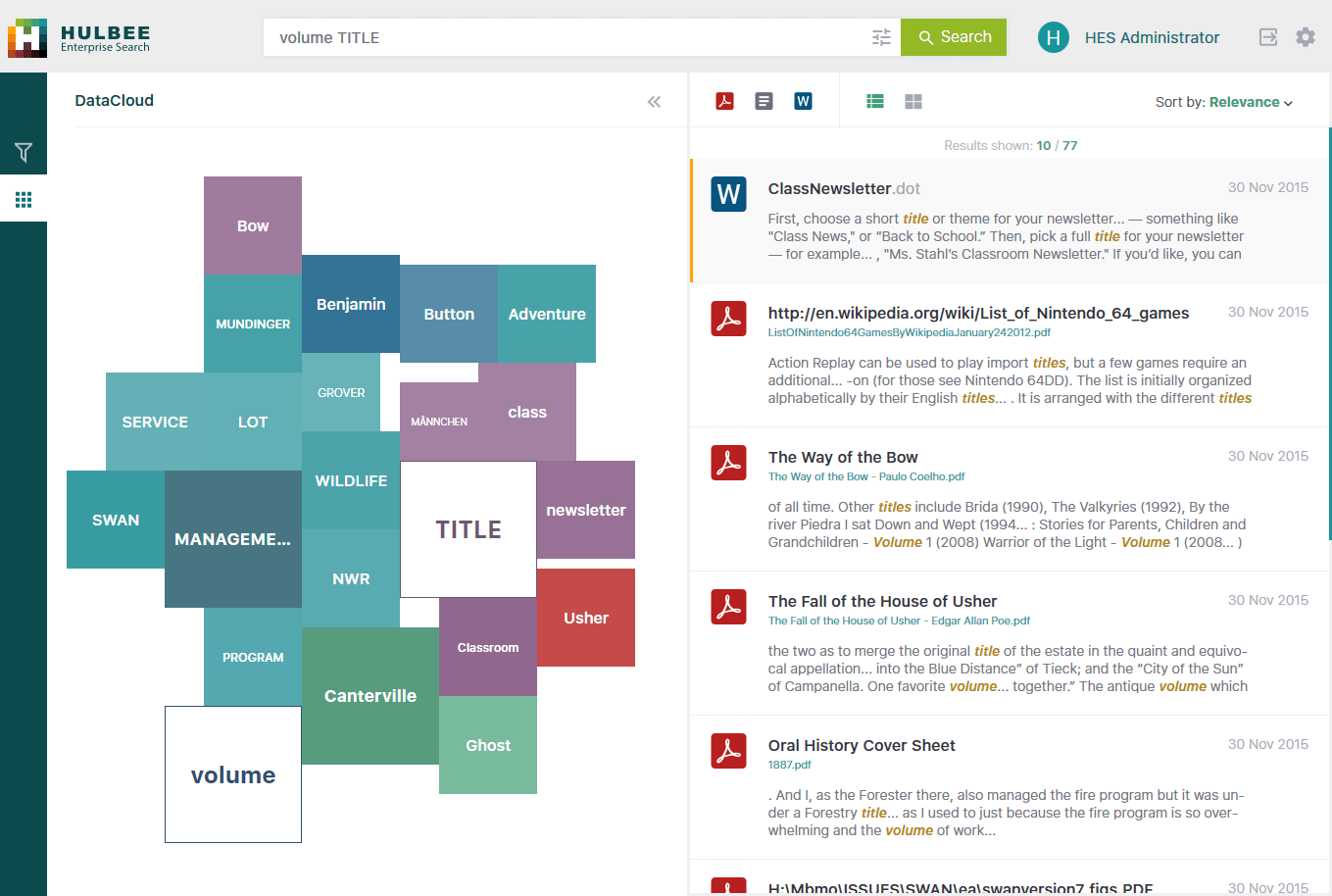Open the Sort by Relevance dropdown
1332x896 pixels.
(1224, 102)
